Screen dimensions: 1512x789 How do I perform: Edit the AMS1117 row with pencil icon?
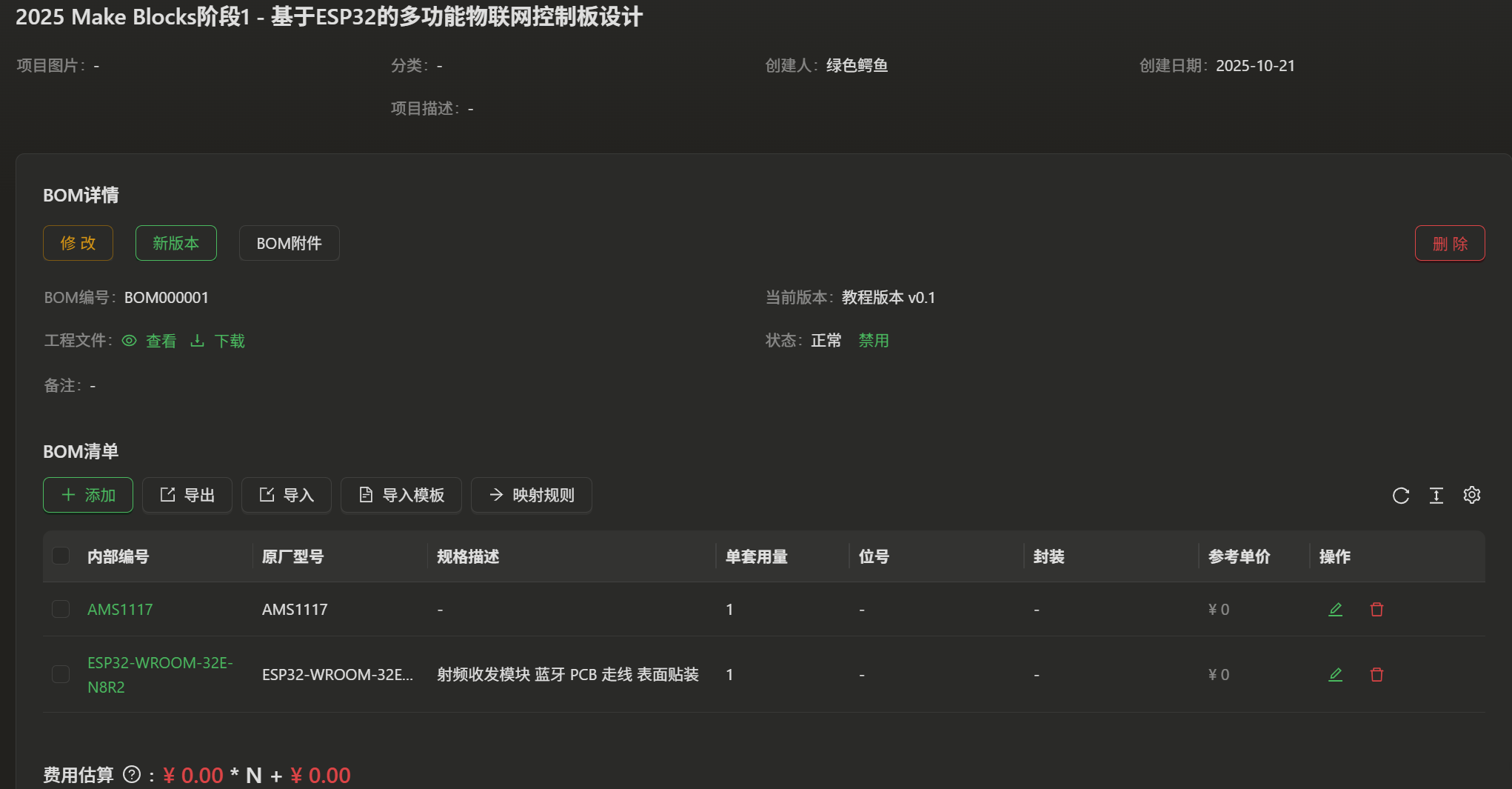1335,609
